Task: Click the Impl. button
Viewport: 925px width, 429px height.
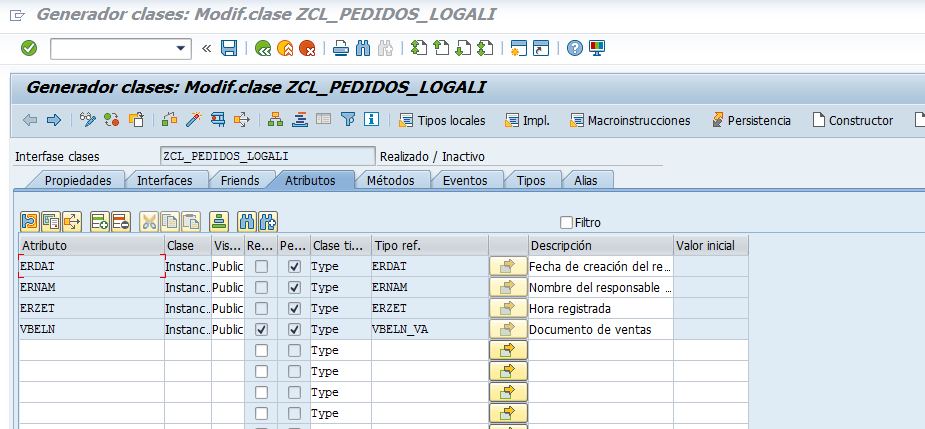Action: 527,120
